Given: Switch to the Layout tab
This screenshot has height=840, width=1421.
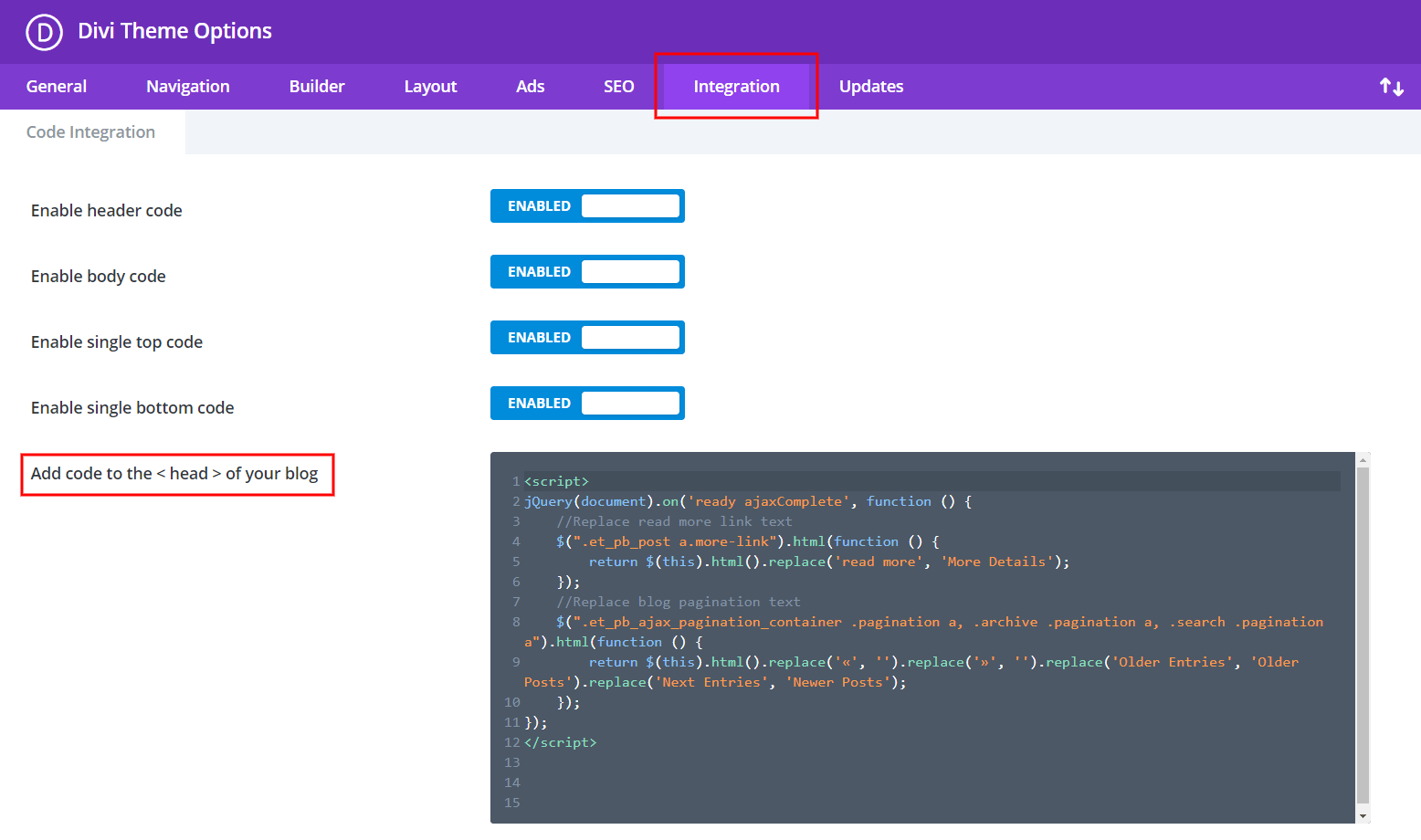Looking at the screenshot, I should click(x=430, y=87).
